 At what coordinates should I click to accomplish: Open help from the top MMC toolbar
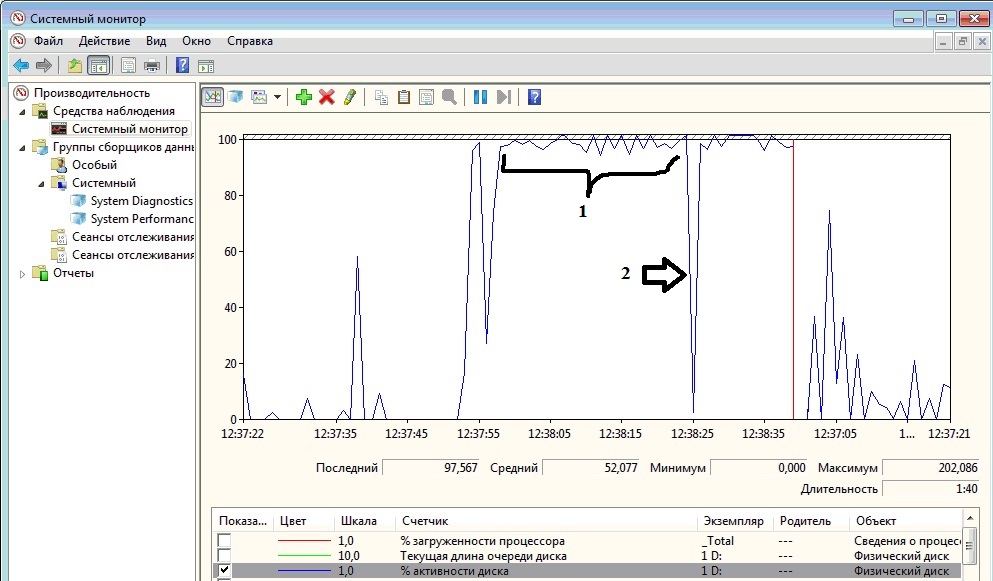tap(182, 65)
